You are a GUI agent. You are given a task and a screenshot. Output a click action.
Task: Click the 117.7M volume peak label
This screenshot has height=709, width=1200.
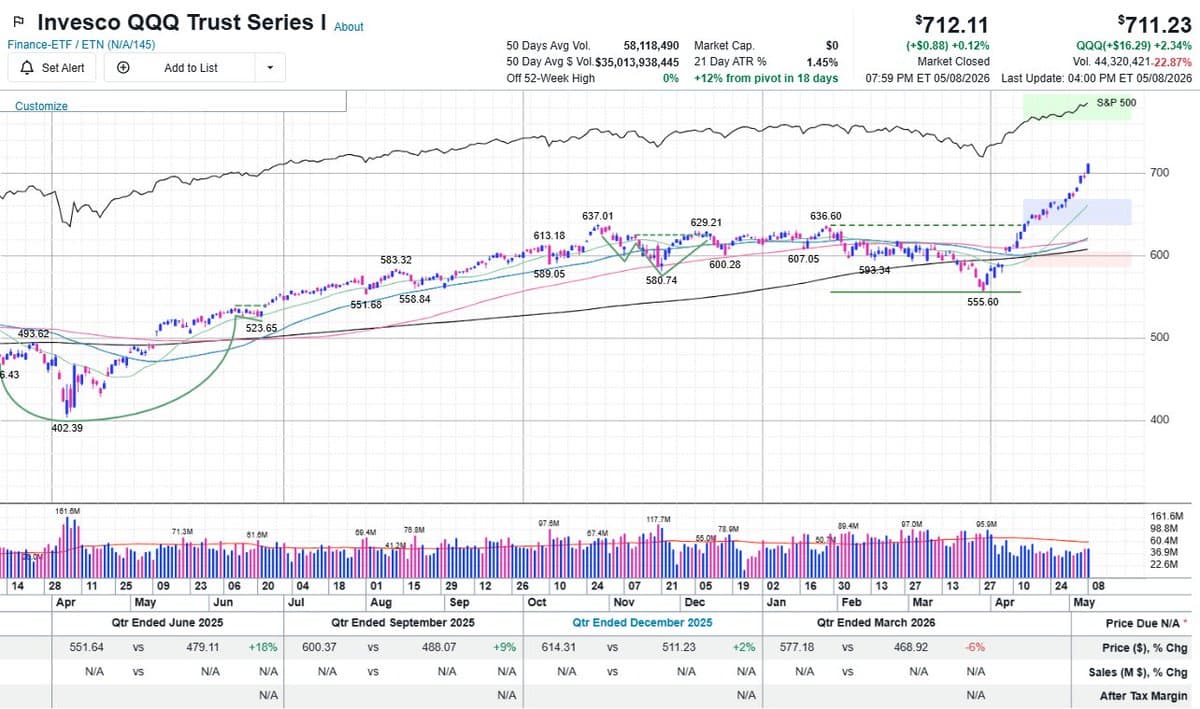pyautogui.click(x=658, y=520)
